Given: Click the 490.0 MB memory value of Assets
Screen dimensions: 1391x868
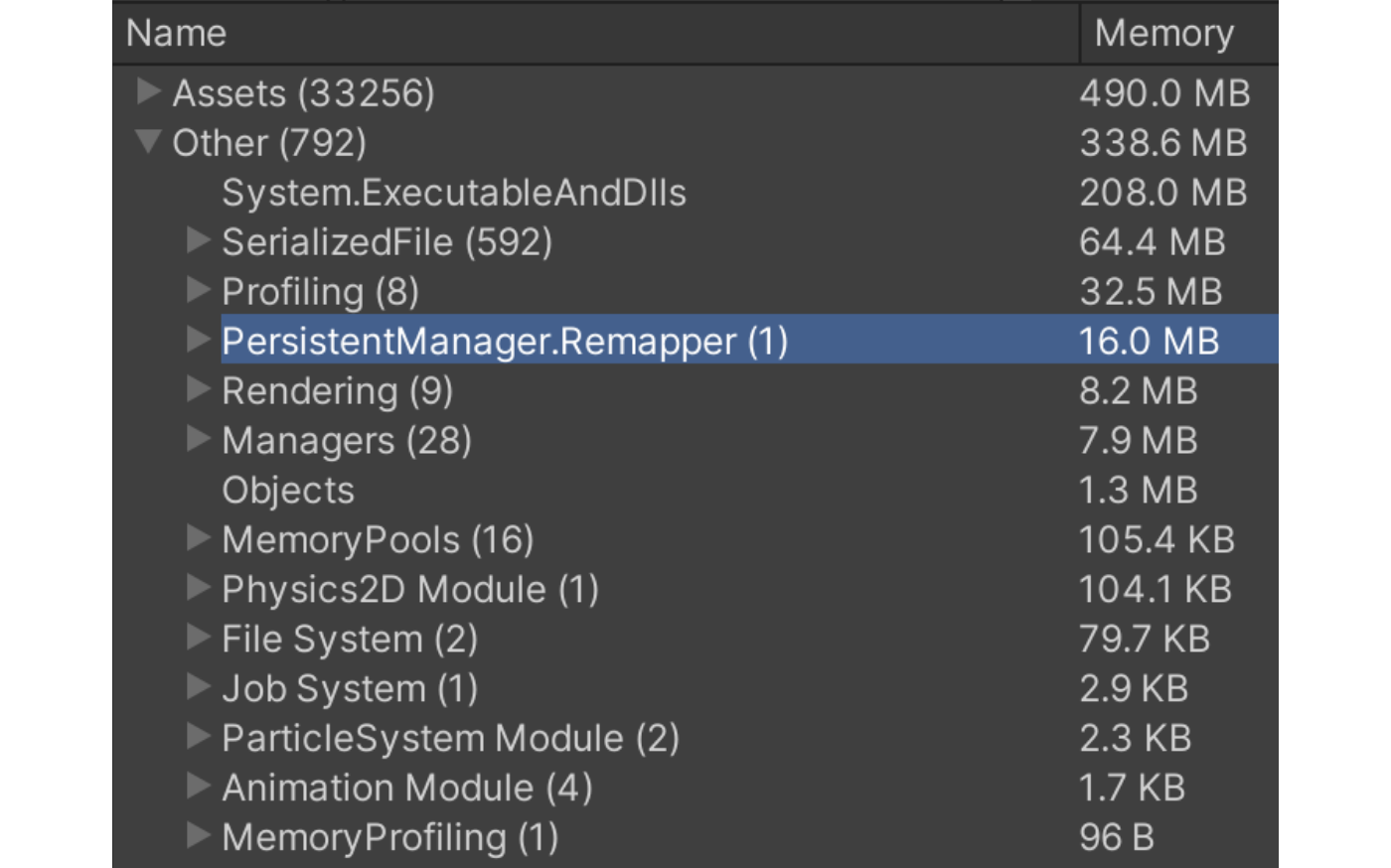Looking at the screenshot, I should point(1163,93).
